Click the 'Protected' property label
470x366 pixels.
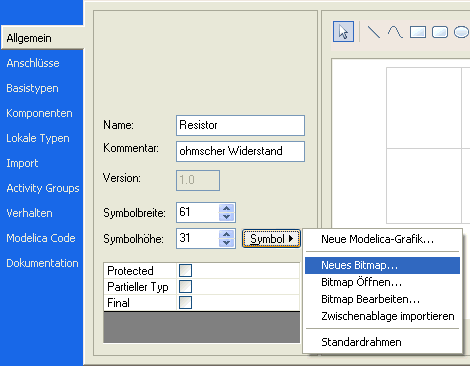click(x=130, y=271)
